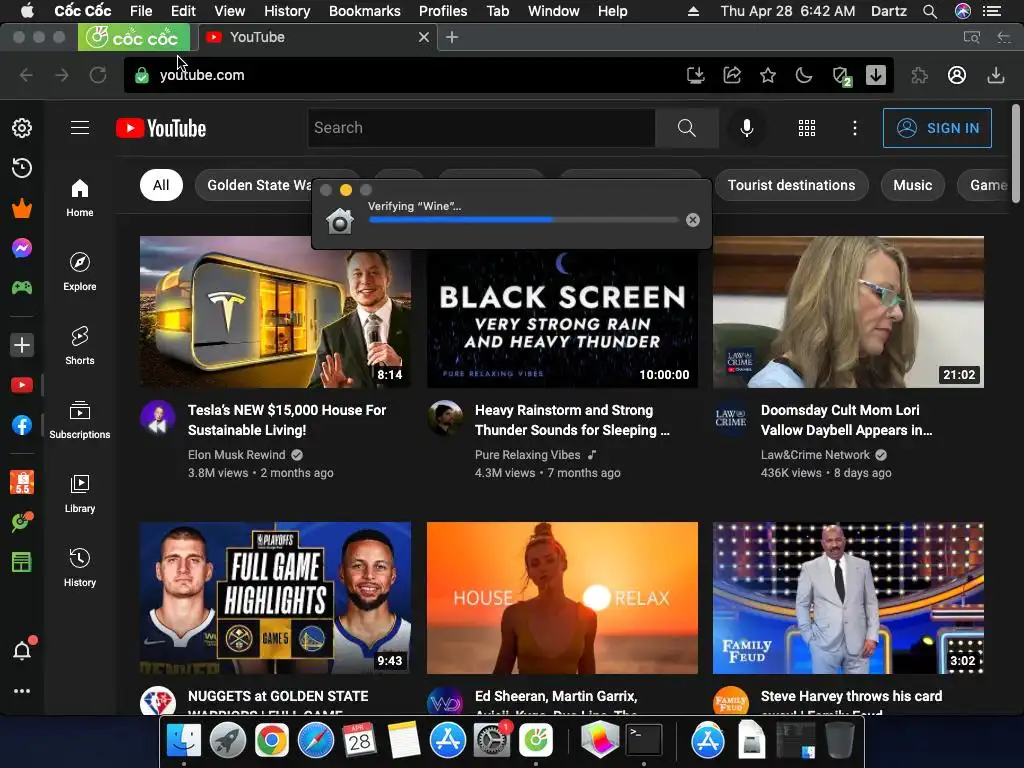1024x768 pixels.
Task: Open Family Feud Steve Harvey thumbnail
Action: click(x=848, y=598)
